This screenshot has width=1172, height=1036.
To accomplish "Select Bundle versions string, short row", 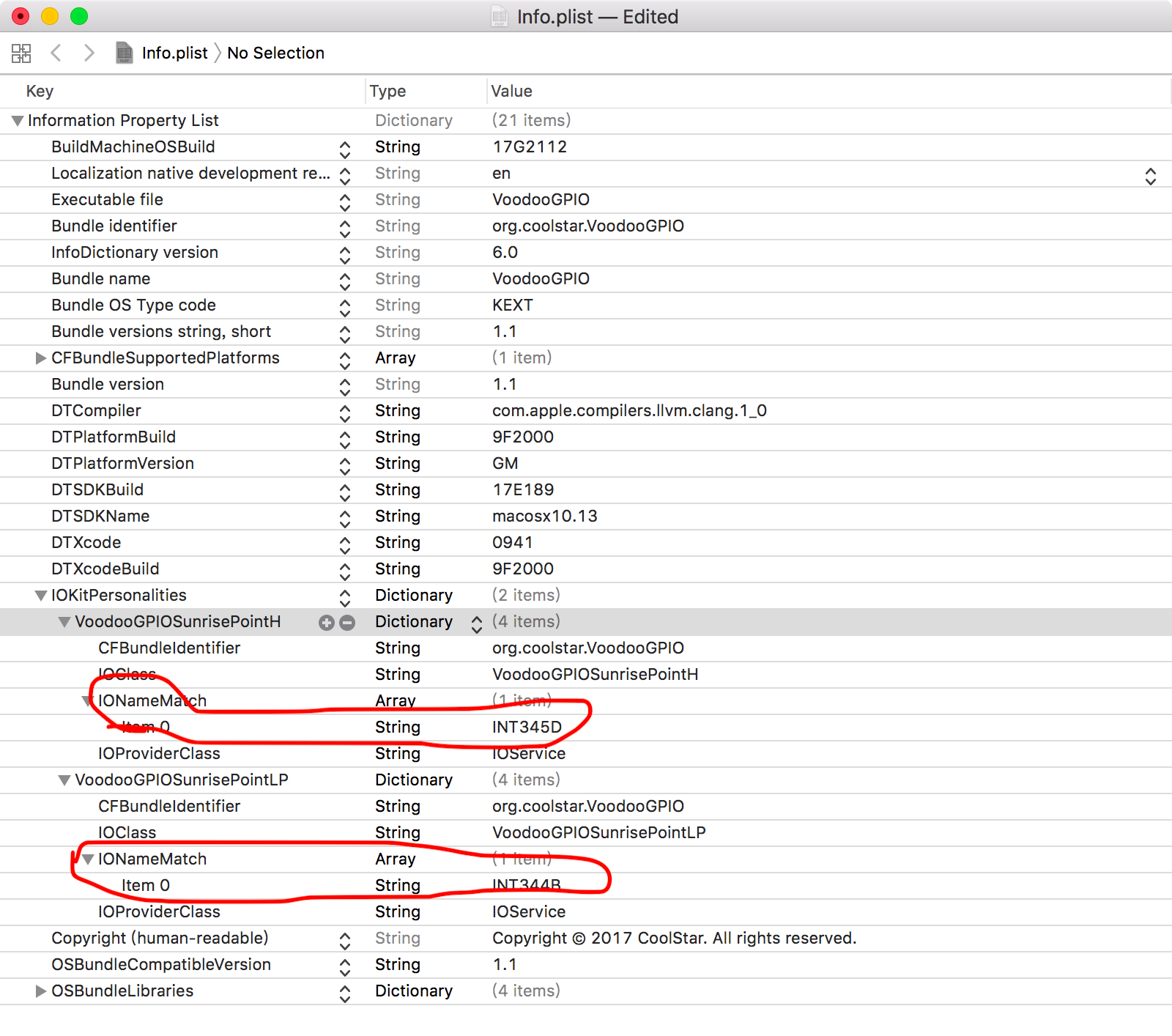I will (x=161, y=331).
